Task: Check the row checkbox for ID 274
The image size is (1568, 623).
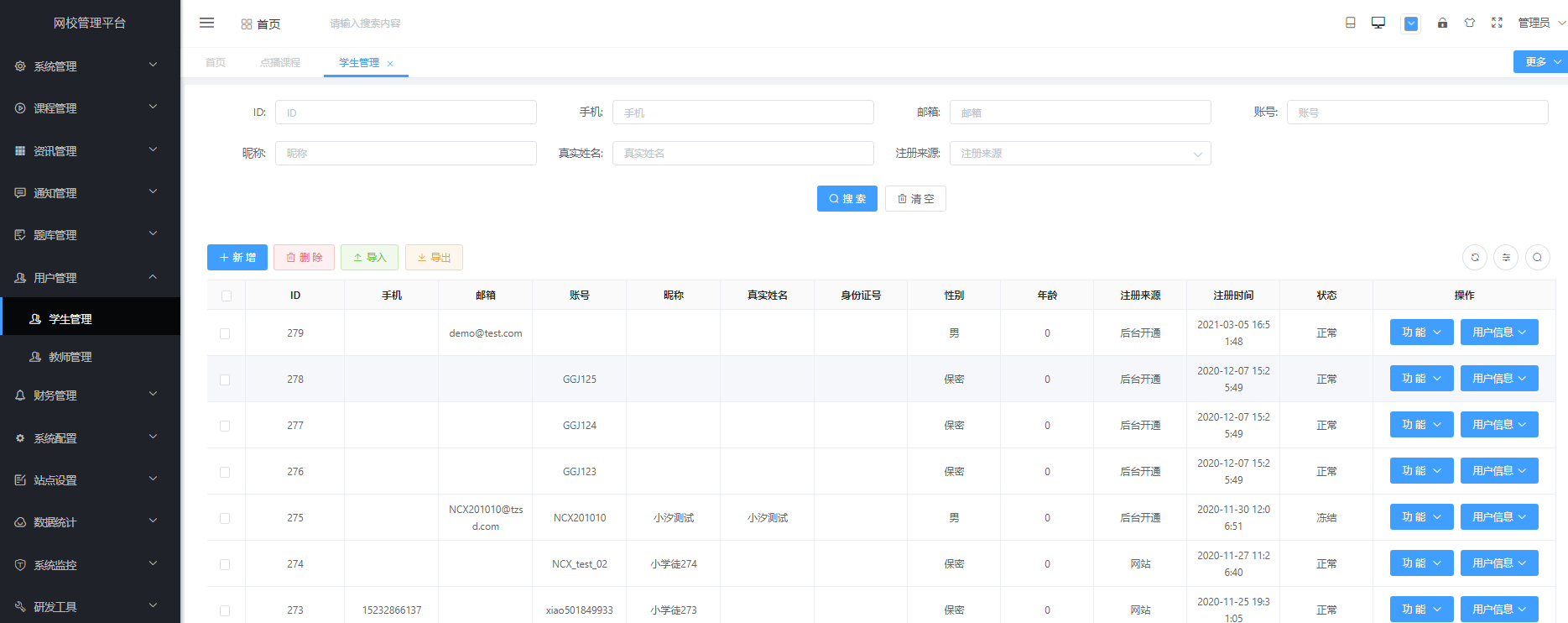Action: pyautogui.click(x=225, y=564)
